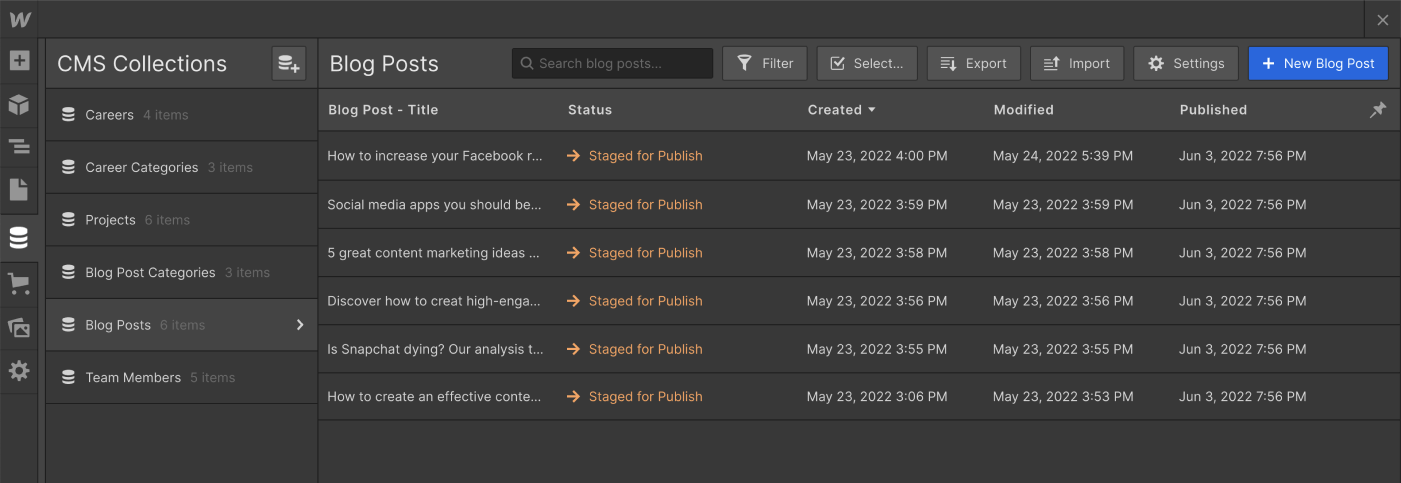The width and height of the screenshot is (1401, 483).
Task: Open the Filter options
Action: point(765,63)
